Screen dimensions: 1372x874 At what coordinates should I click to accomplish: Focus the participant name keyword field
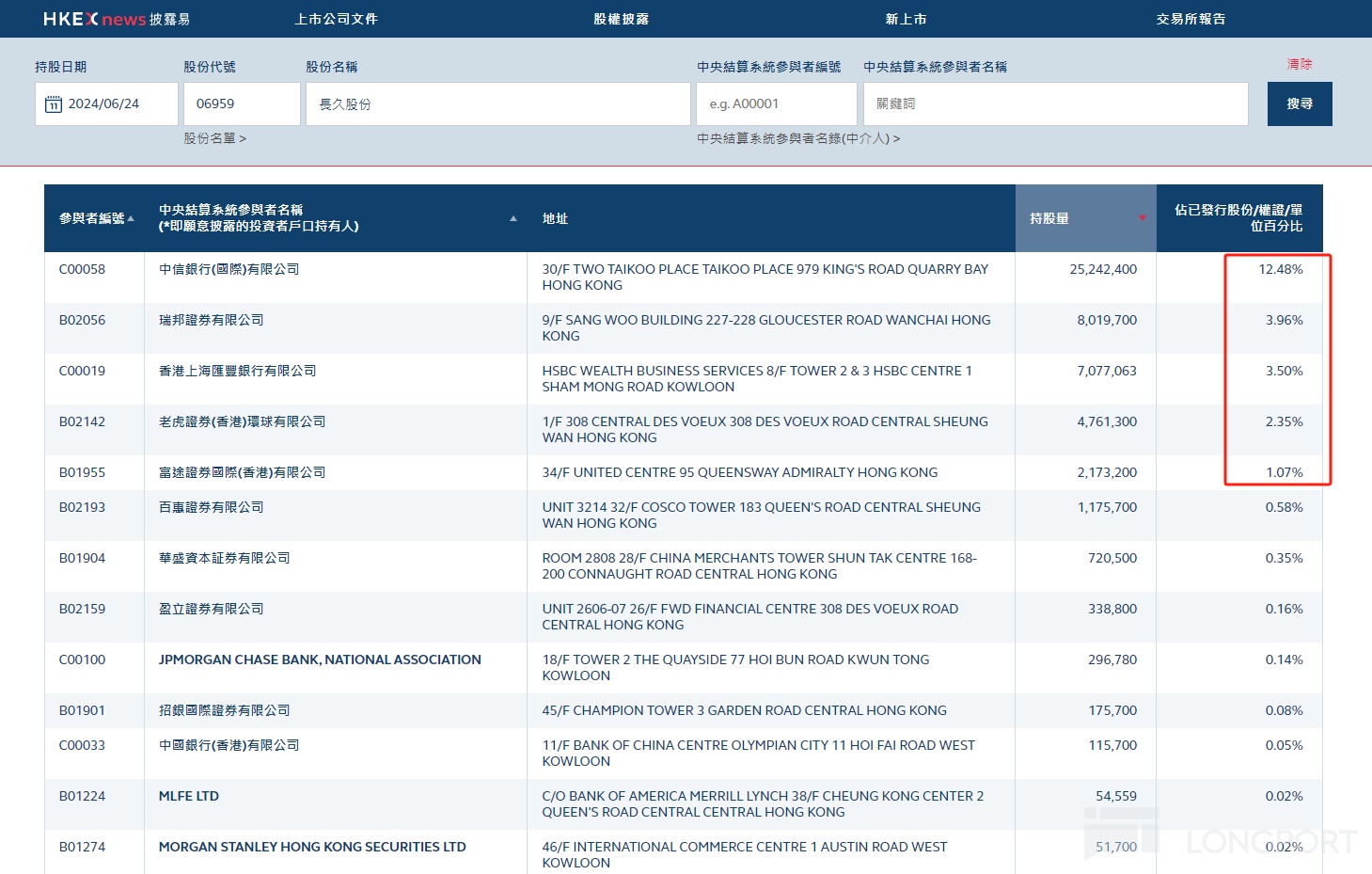click(x=1055, y=103)
